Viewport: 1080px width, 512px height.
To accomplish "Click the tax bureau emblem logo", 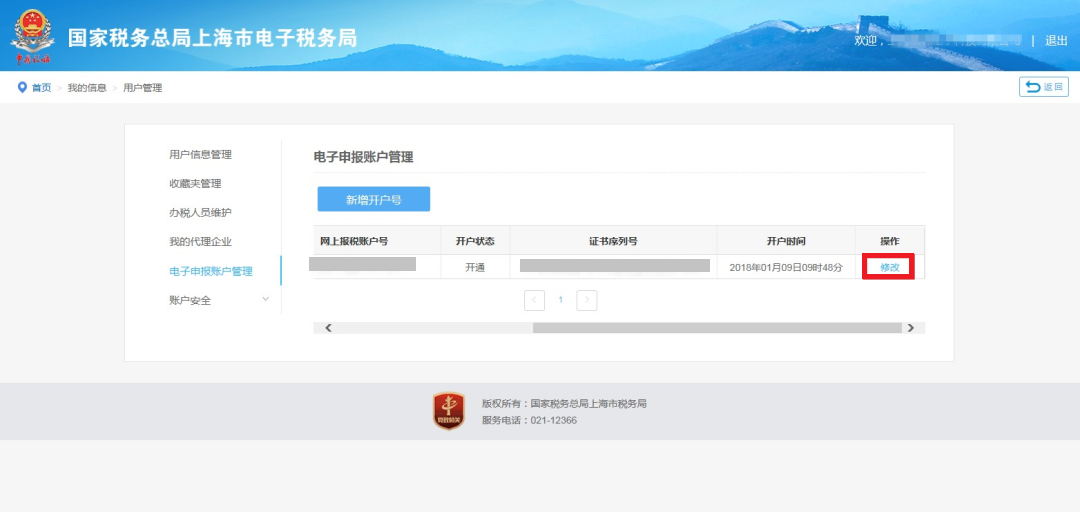I will coord(34,36).
